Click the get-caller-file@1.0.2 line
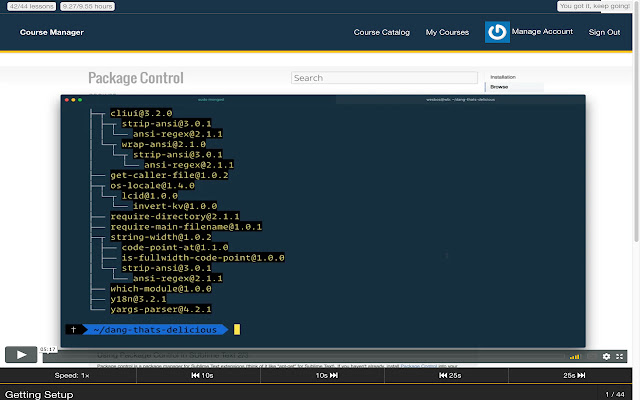 tap(169, 175)
